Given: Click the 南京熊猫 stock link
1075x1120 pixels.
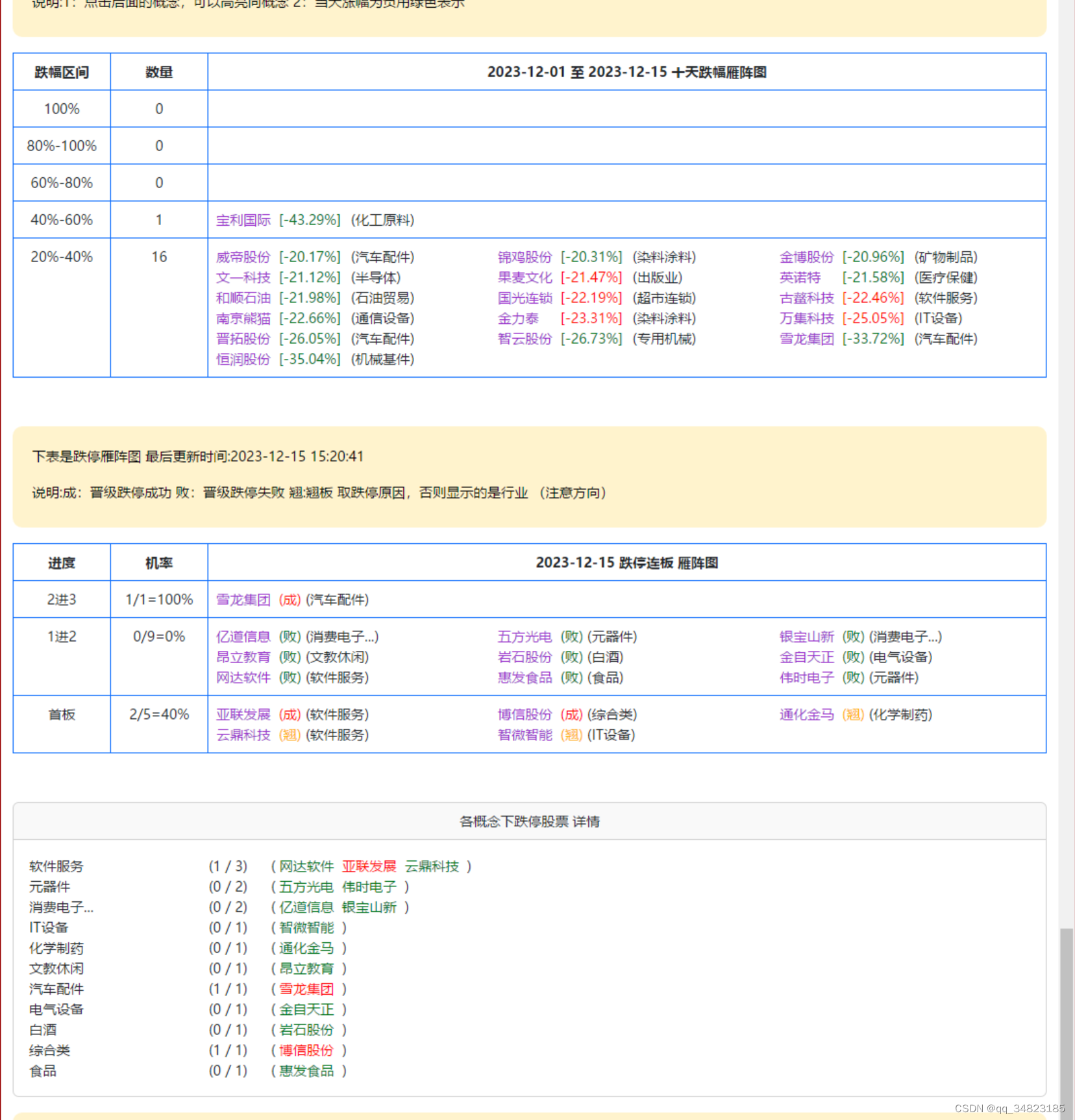Looking at the screenshot, I should [x=243, y=319].
